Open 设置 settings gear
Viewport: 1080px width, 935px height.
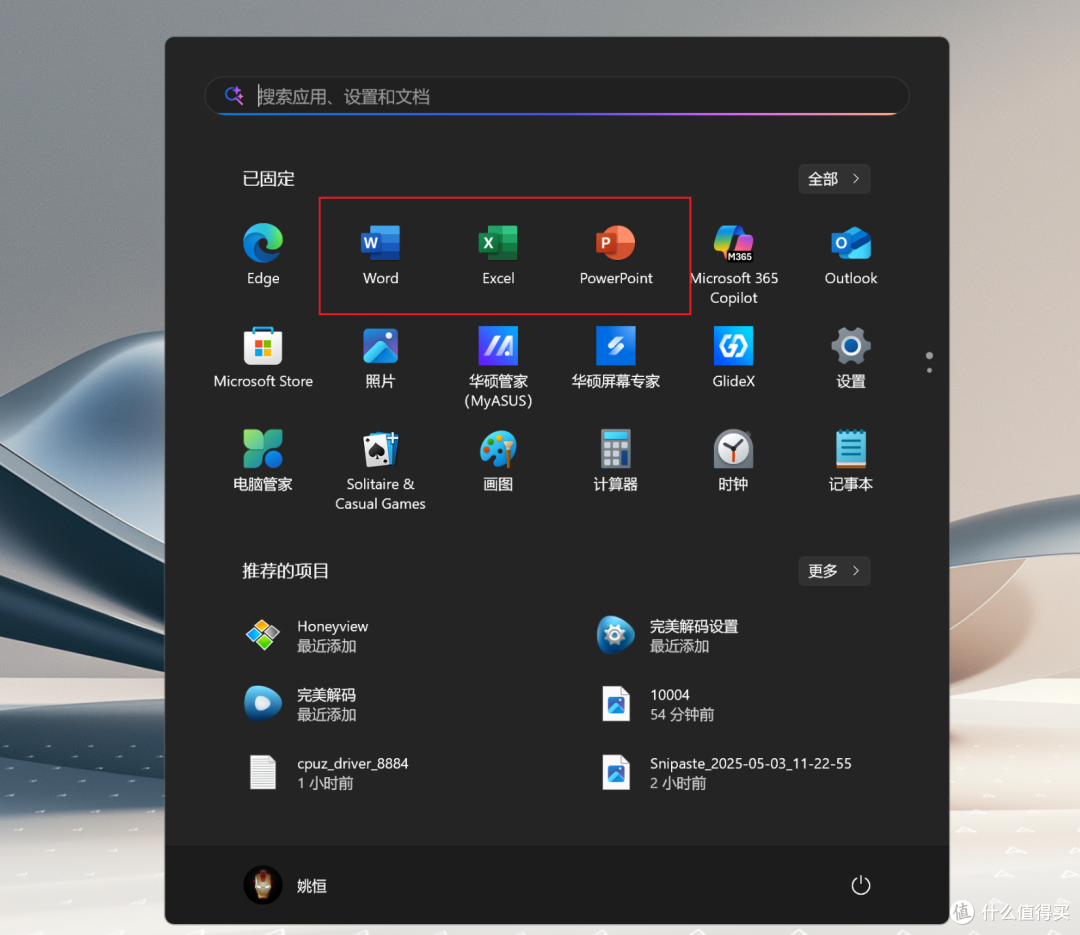click(851, 357)
